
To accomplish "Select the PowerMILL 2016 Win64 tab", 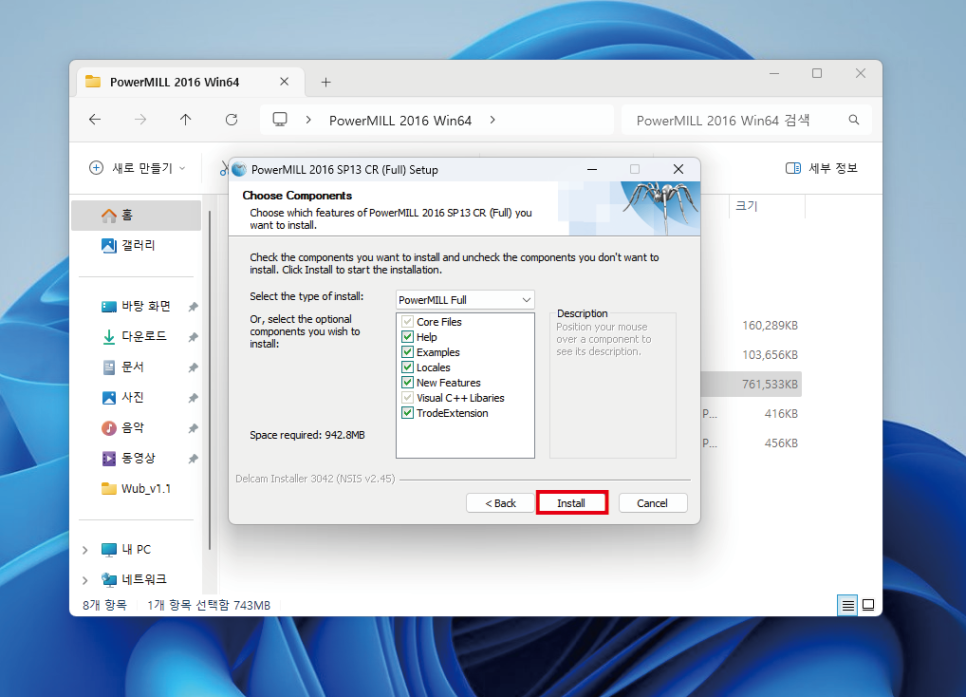I will pyautogui.click(x=190, y=82).
